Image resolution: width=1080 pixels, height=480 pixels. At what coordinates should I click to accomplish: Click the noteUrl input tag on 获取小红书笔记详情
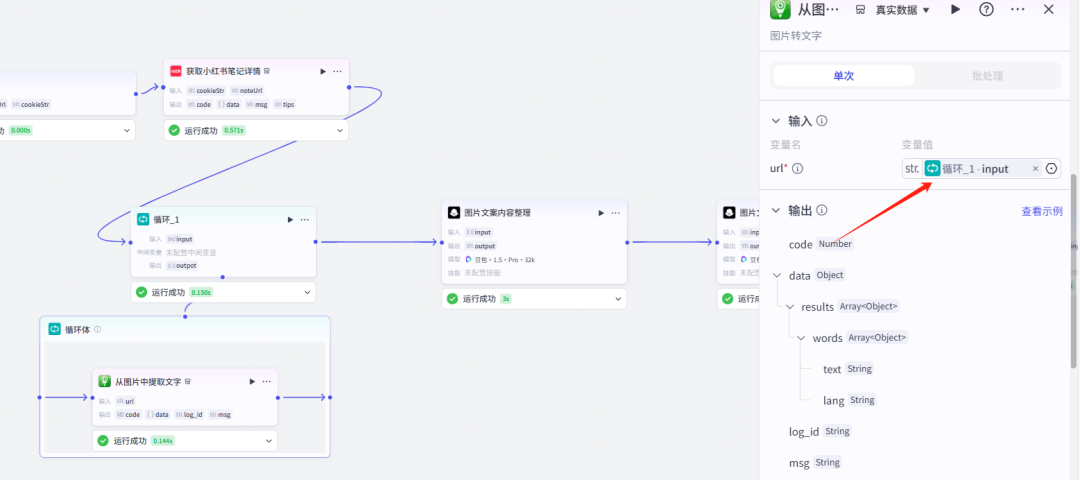coord(247,90)
